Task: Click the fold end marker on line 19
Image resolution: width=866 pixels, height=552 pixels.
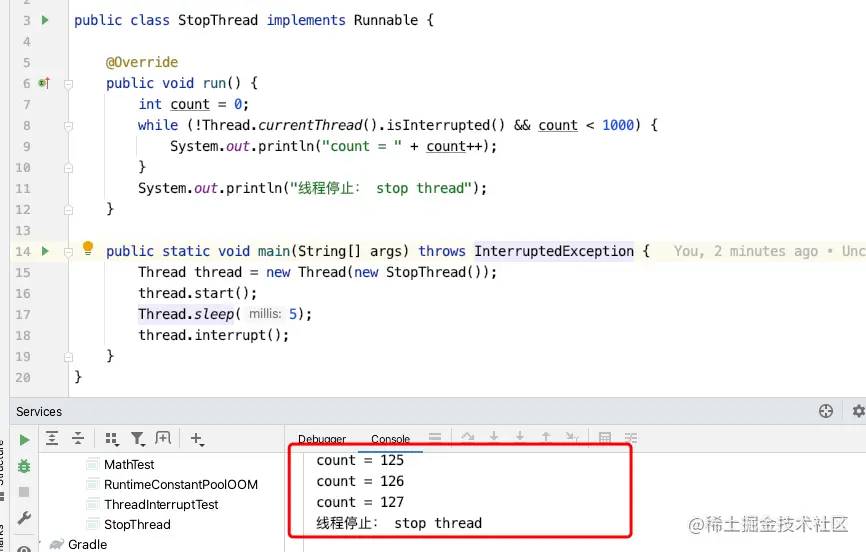Action: coord(68,357)
